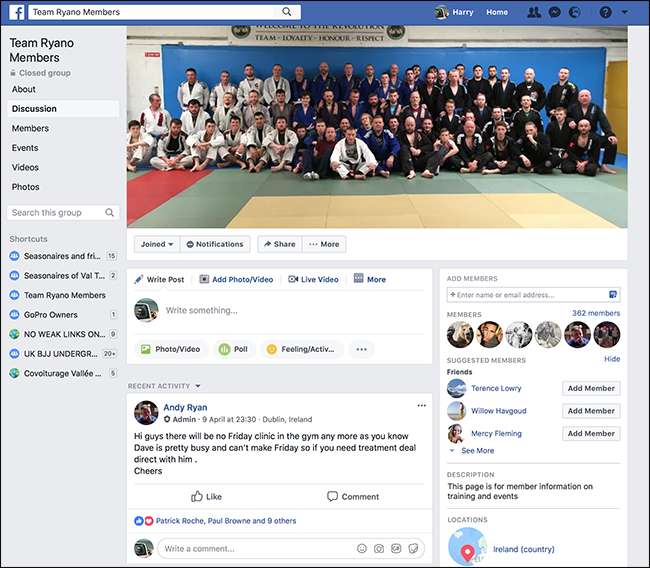Click the search magnifier icon
650x568 pixels.
286,12
